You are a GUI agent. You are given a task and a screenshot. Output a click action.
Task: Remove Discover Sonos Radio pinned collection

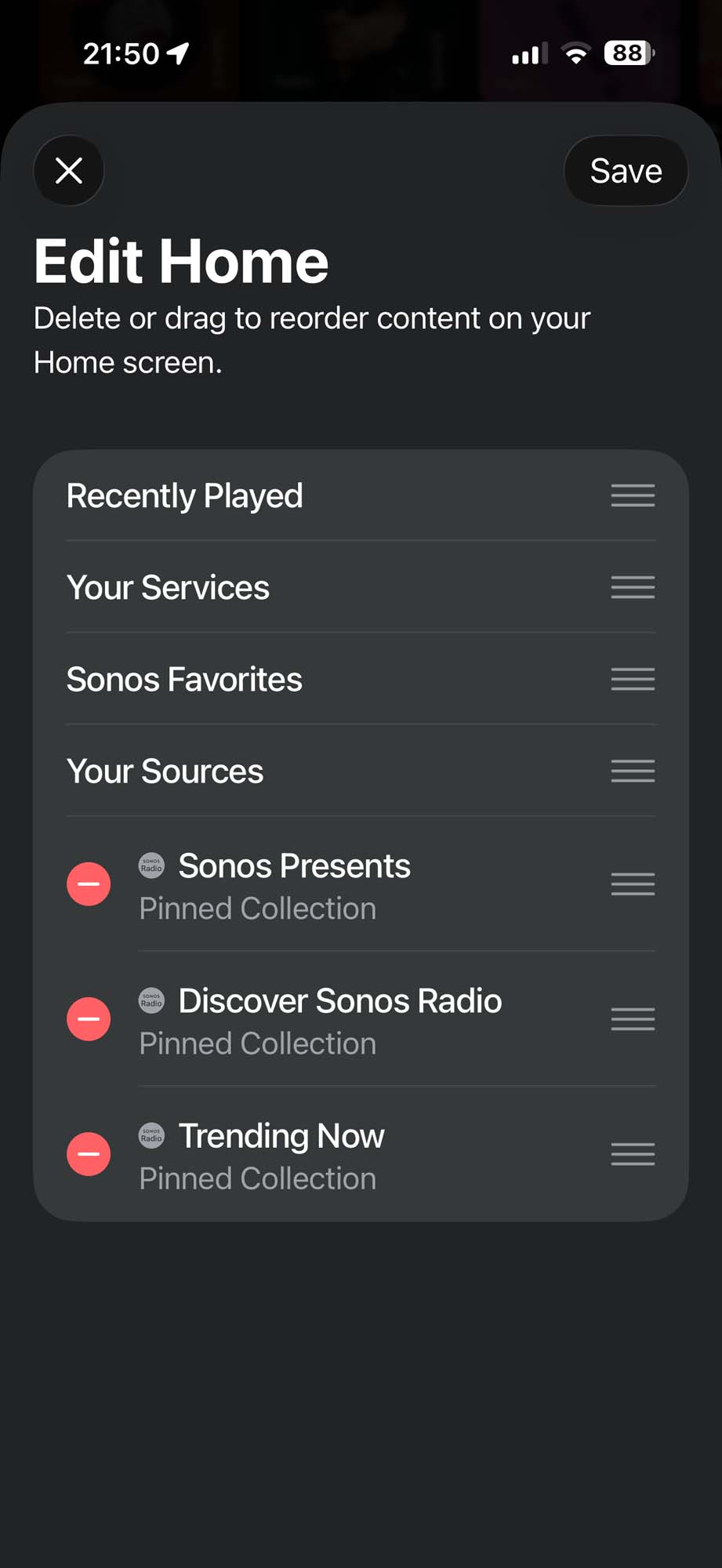[x=89, y=1018]
